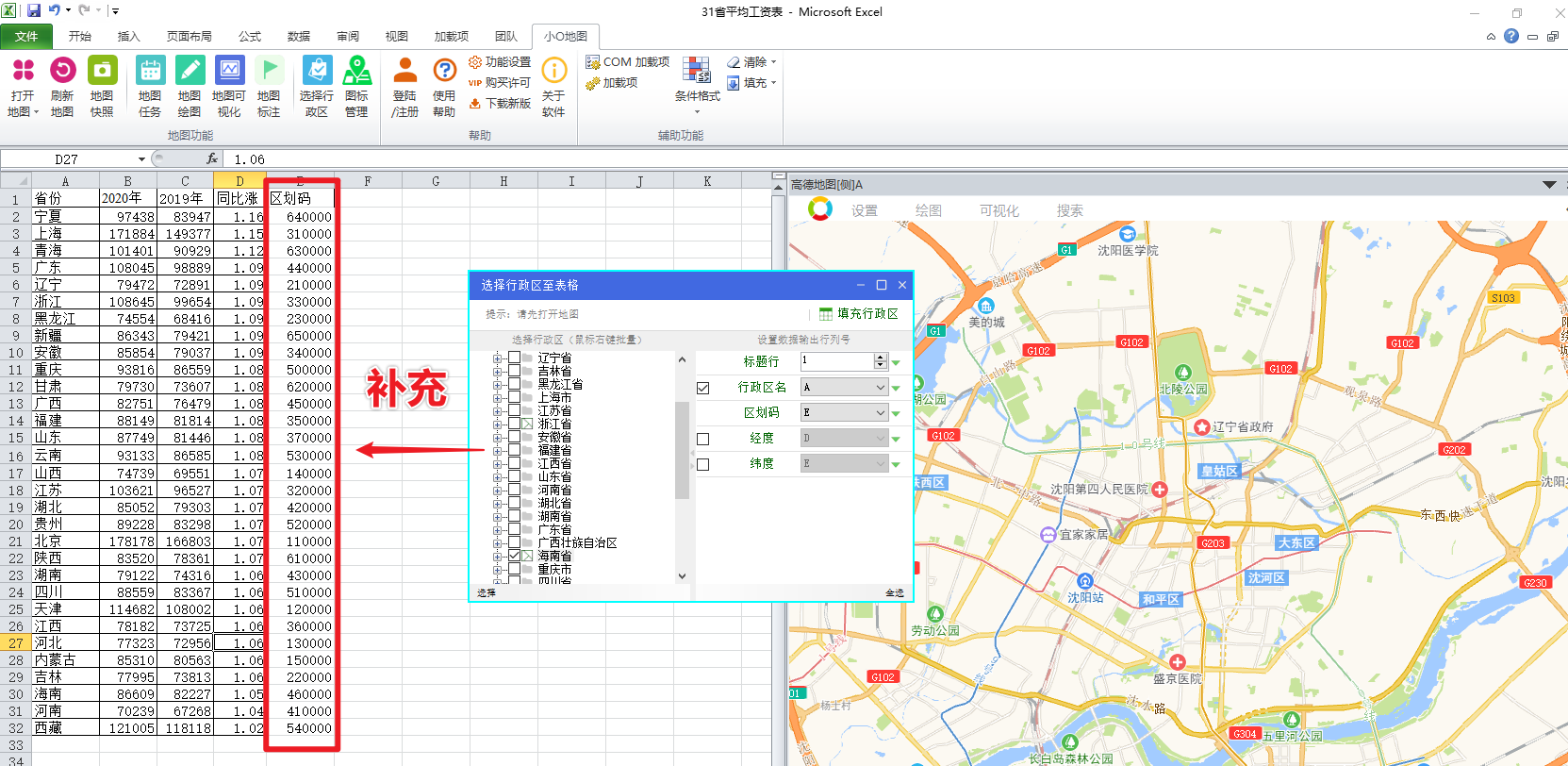Screen dimensions: 1568x766
Task: Switch to the 开始 (Home) ribbon tab
Action: point(80,36)
